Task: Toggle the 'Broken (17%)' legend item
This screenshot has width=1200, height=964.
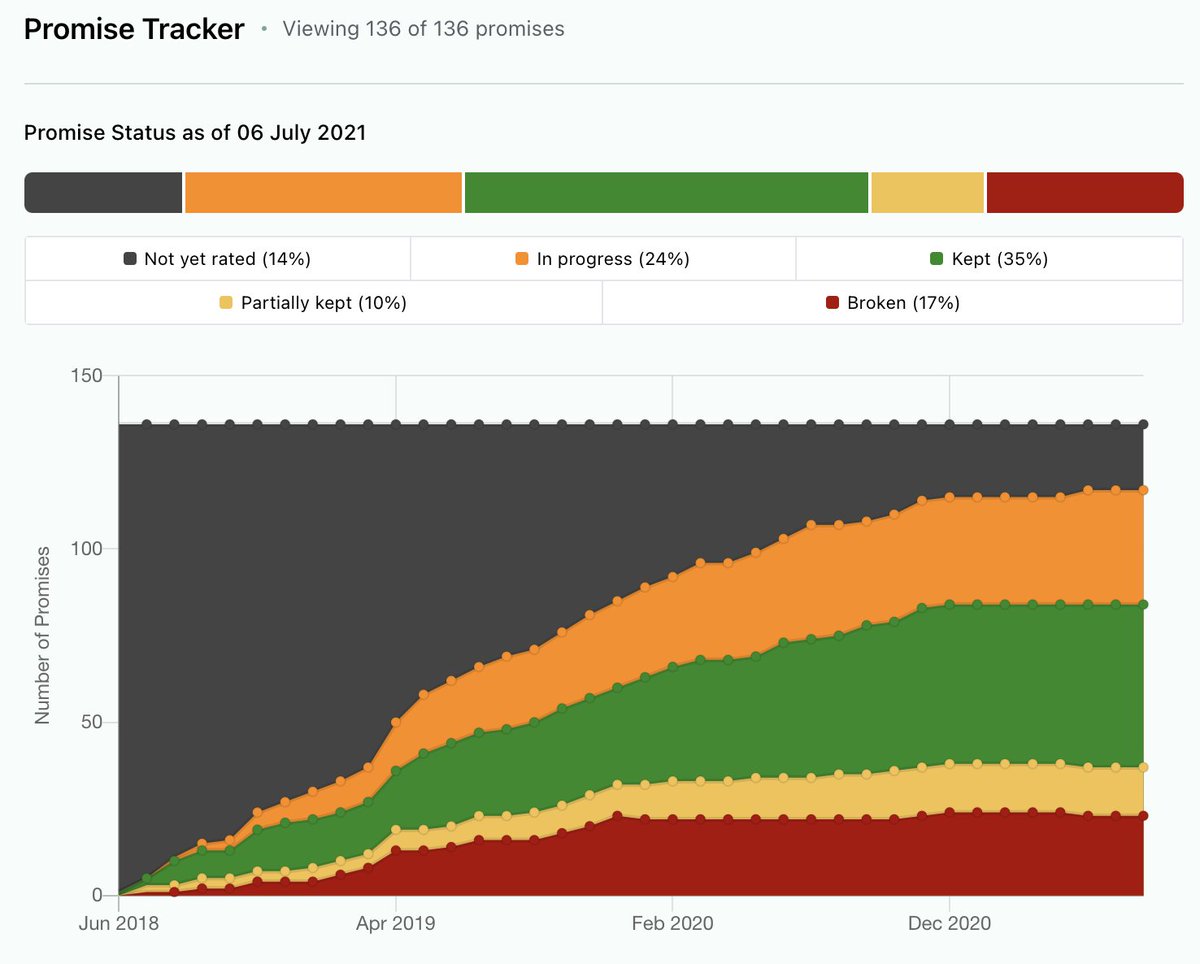Action: click(x=893, y=303)
